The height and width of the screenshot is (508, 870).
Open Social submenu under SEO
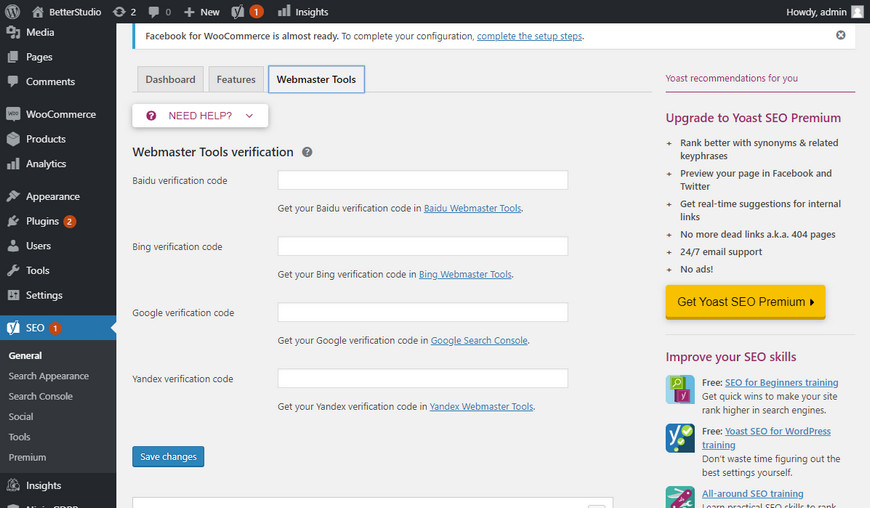[21, 416]
